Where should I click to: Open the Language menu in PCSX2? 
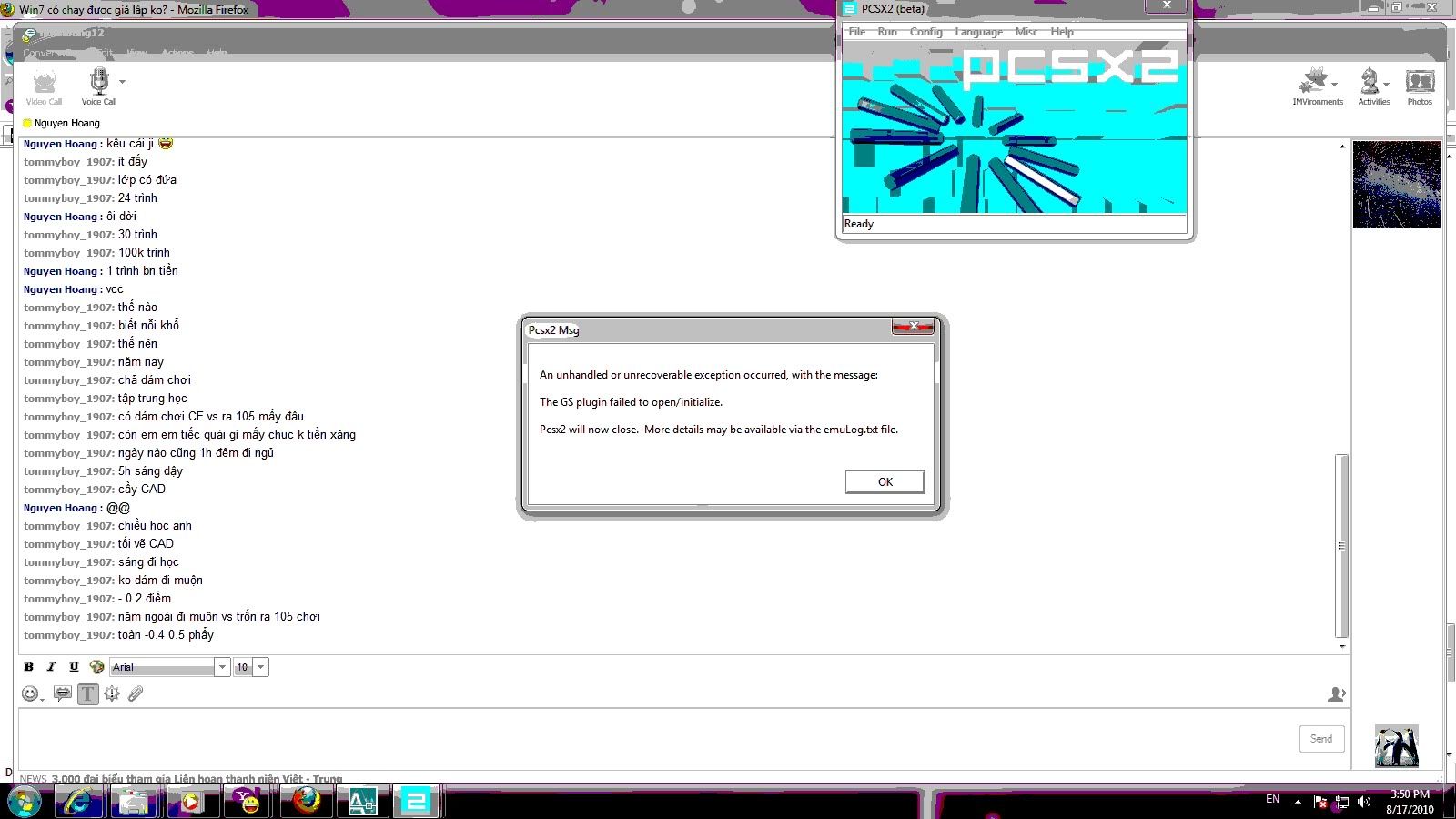pyautogui.click(x=979, y=32)
